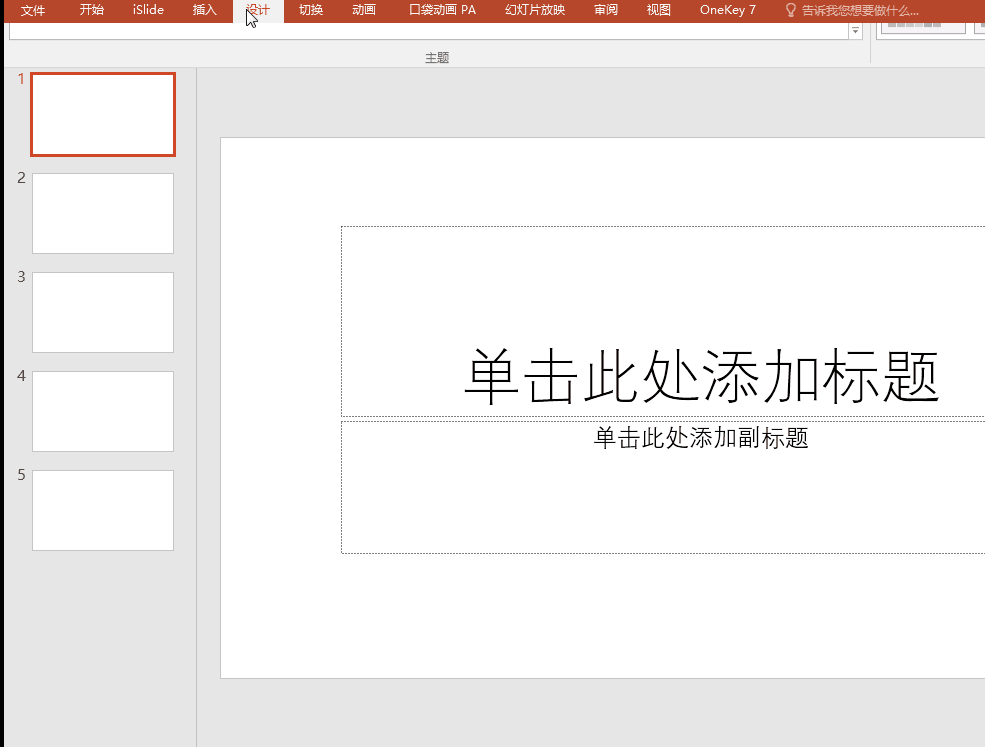Open the 动画 animations tab
The image size is (985, 747).
[364, 11]
